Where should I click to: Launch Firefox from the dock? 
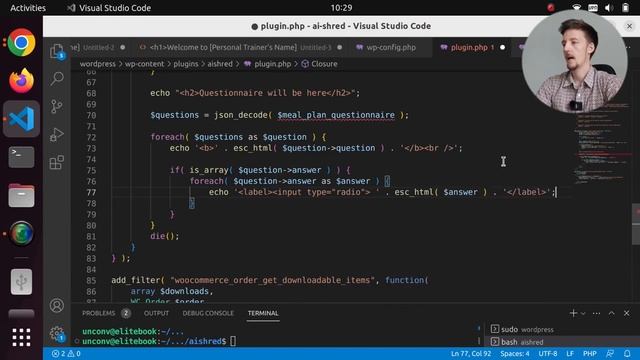click(21, 80)
